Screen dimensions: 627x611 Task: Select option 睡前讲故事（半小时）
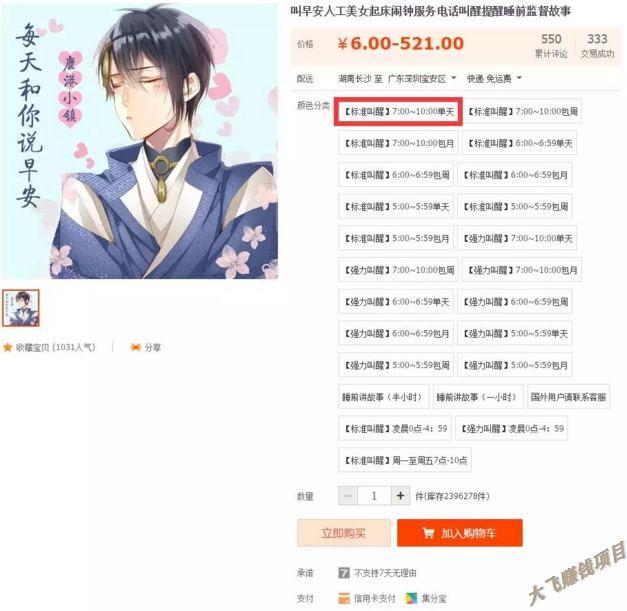383,397
